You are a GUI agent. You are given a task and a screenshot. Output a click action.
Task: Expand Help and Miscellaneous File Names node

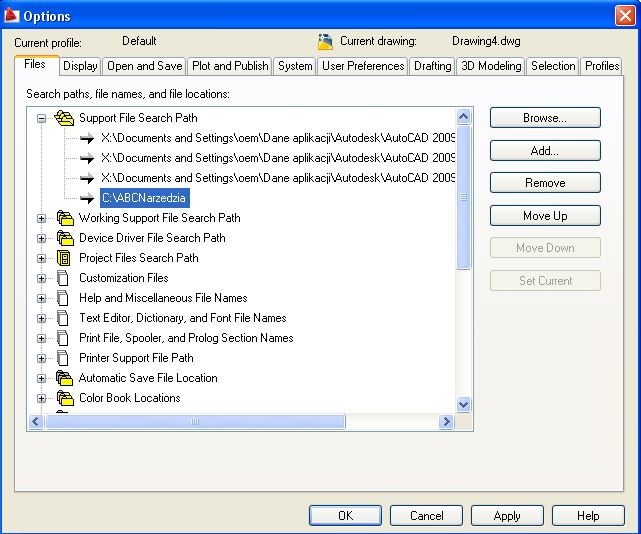coord(42,298)
